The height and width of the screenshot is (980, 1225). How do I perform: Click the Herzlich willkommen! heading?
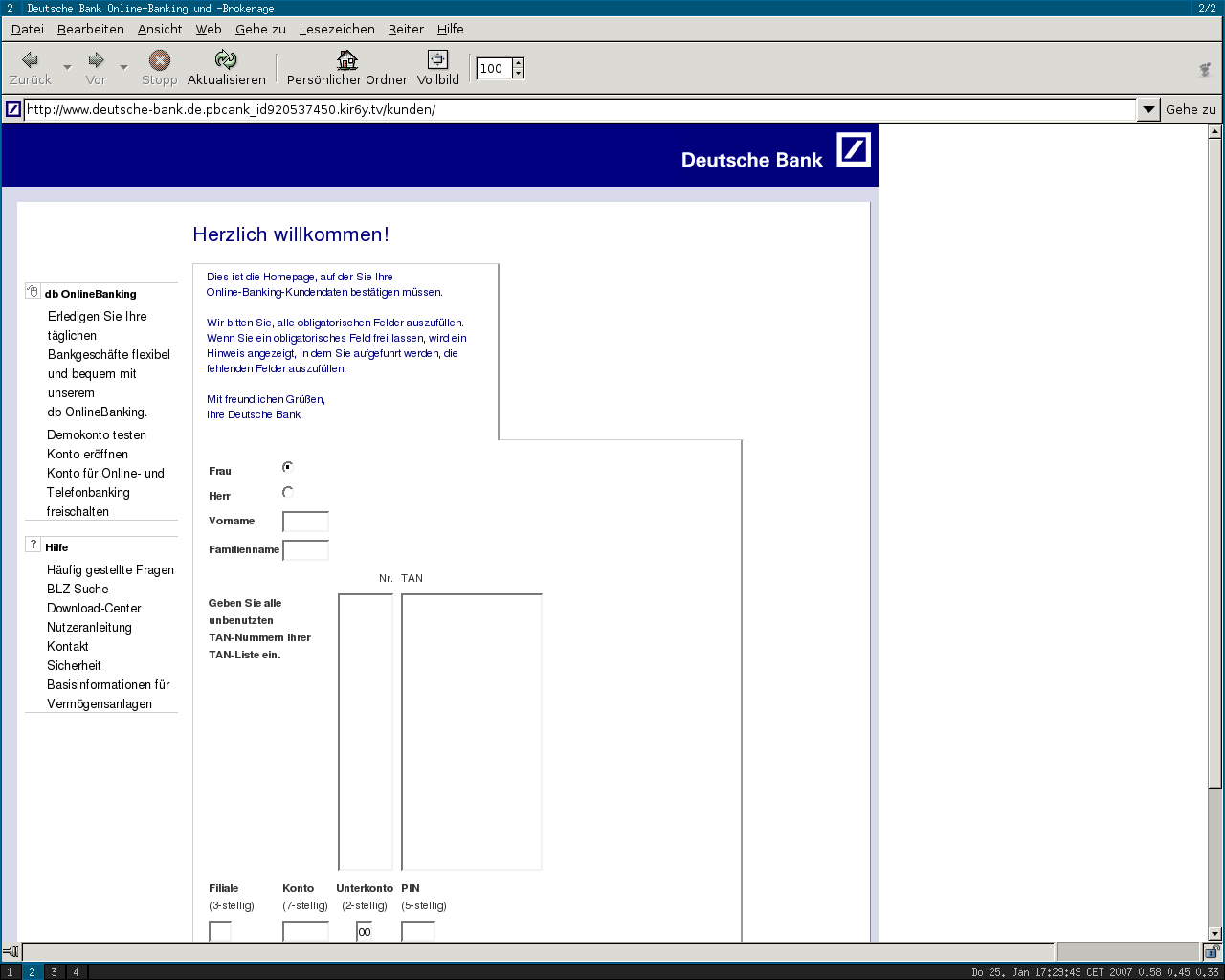pos(291,234)
